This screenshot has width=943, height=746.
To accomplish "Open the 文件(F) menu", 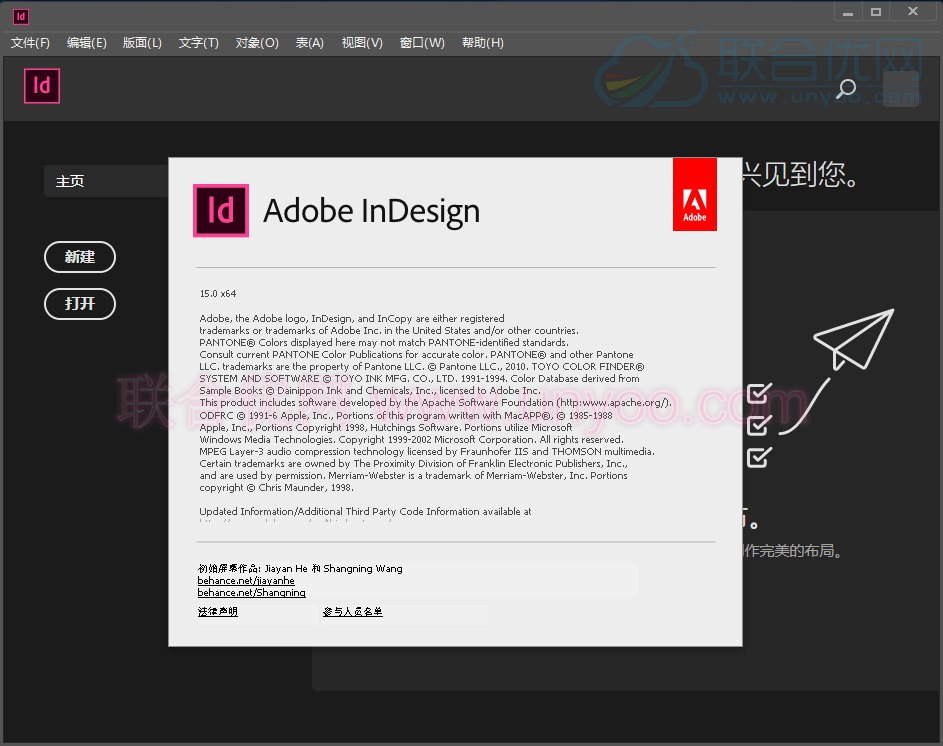I will pyautogui.click(x=30, y=43).
